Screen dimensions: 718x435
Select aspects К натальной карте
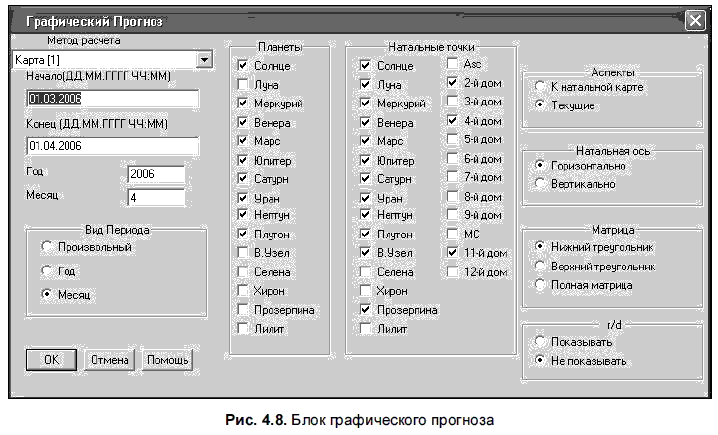(x=540, y=87)
